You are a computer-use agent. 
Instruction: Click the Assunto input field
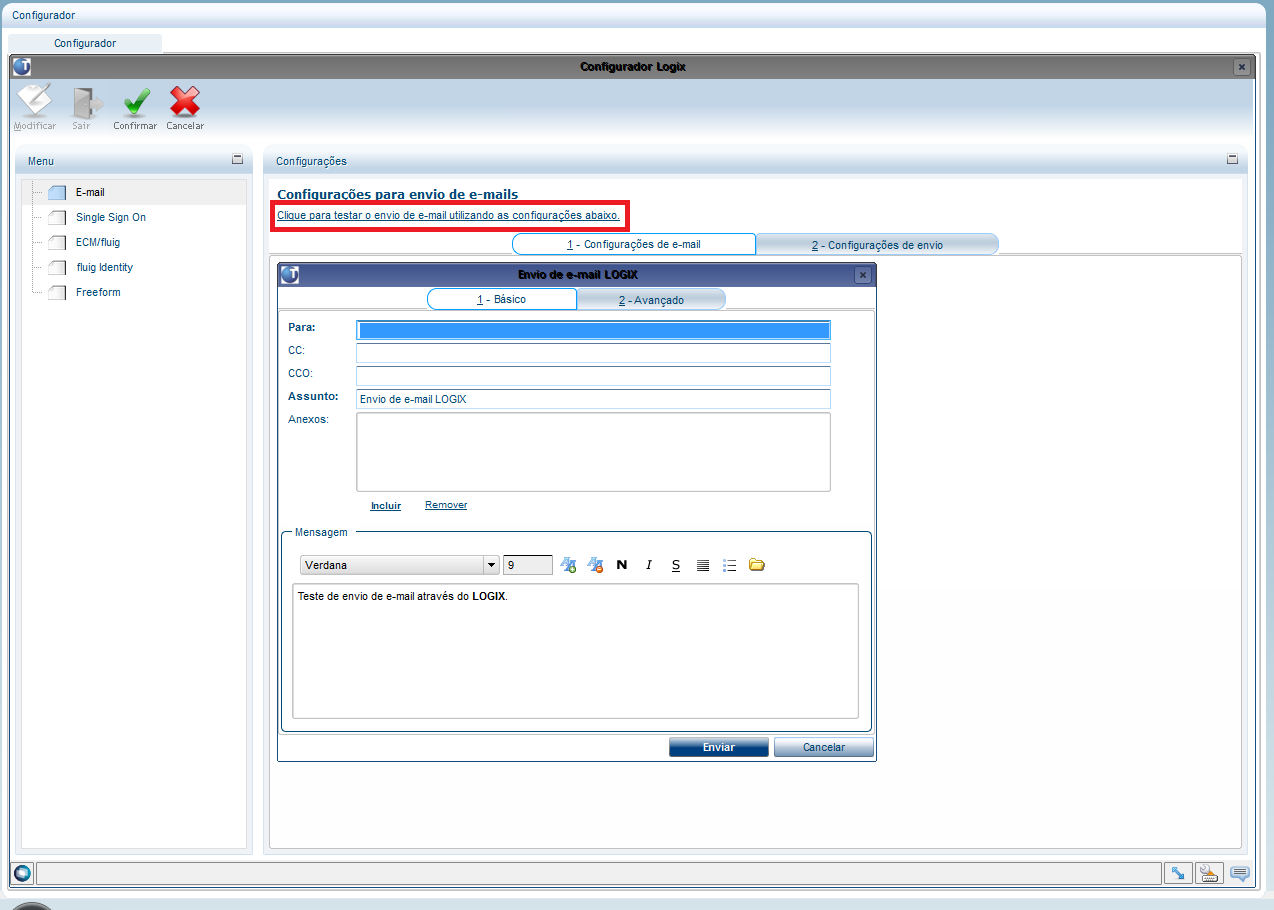coord(594,399)
